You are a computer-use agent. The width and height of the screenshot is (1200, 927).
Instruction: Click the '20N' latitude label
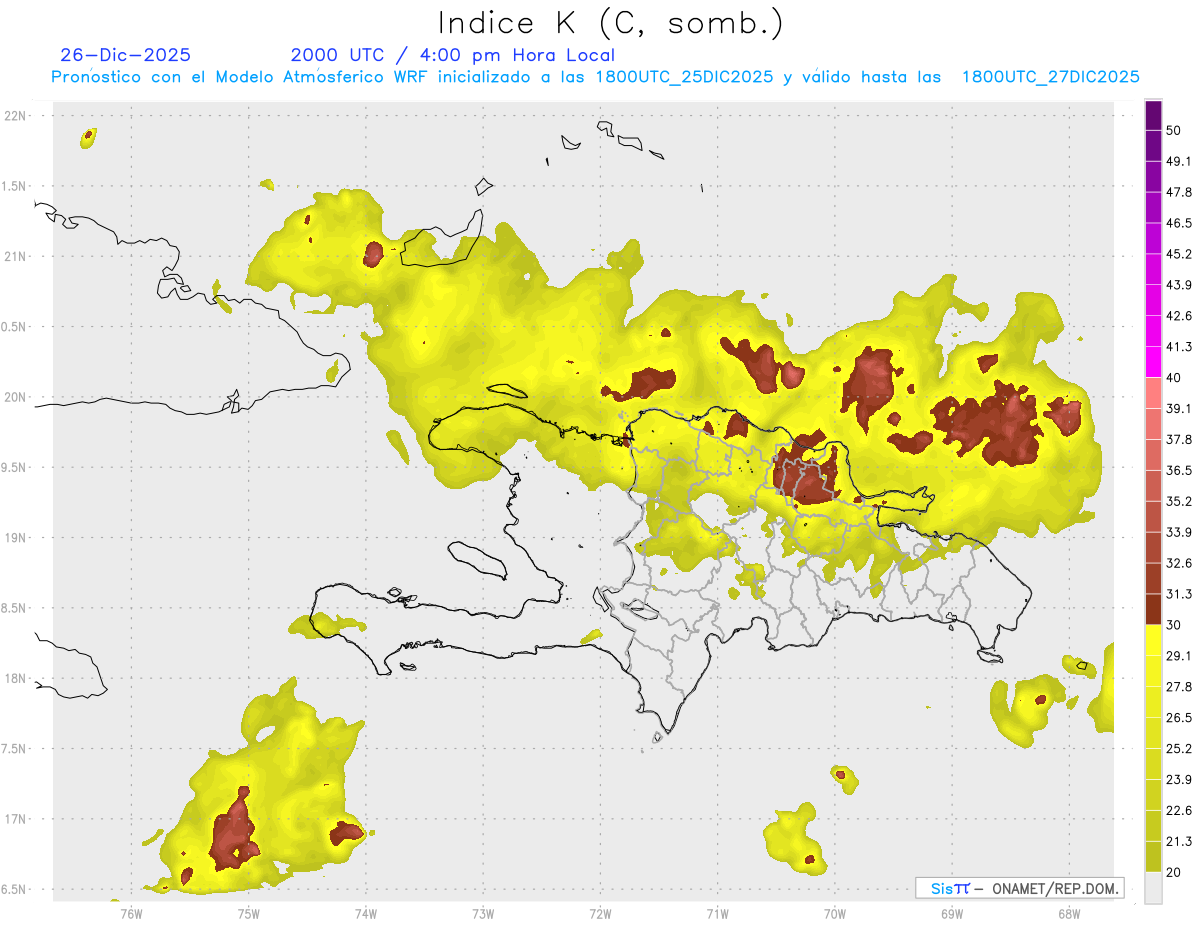(16, 397)
